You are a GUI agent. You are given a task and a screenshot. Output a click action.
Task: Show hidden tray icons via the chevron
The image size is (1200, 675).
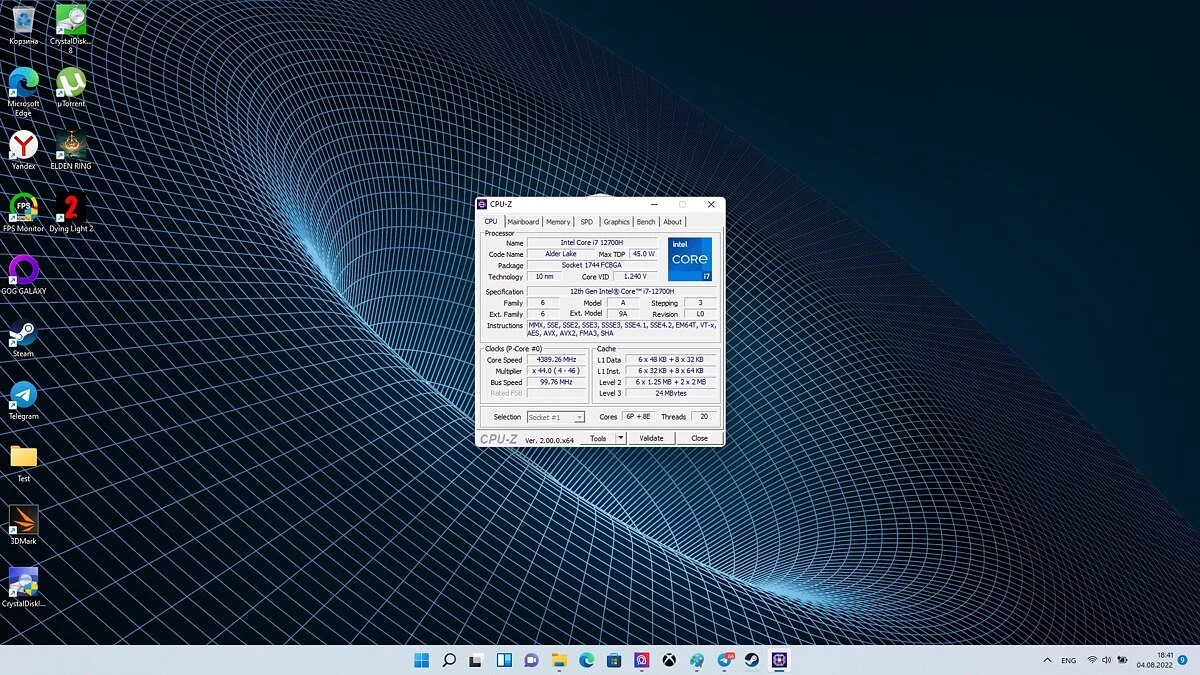(x=1047, y=660)
